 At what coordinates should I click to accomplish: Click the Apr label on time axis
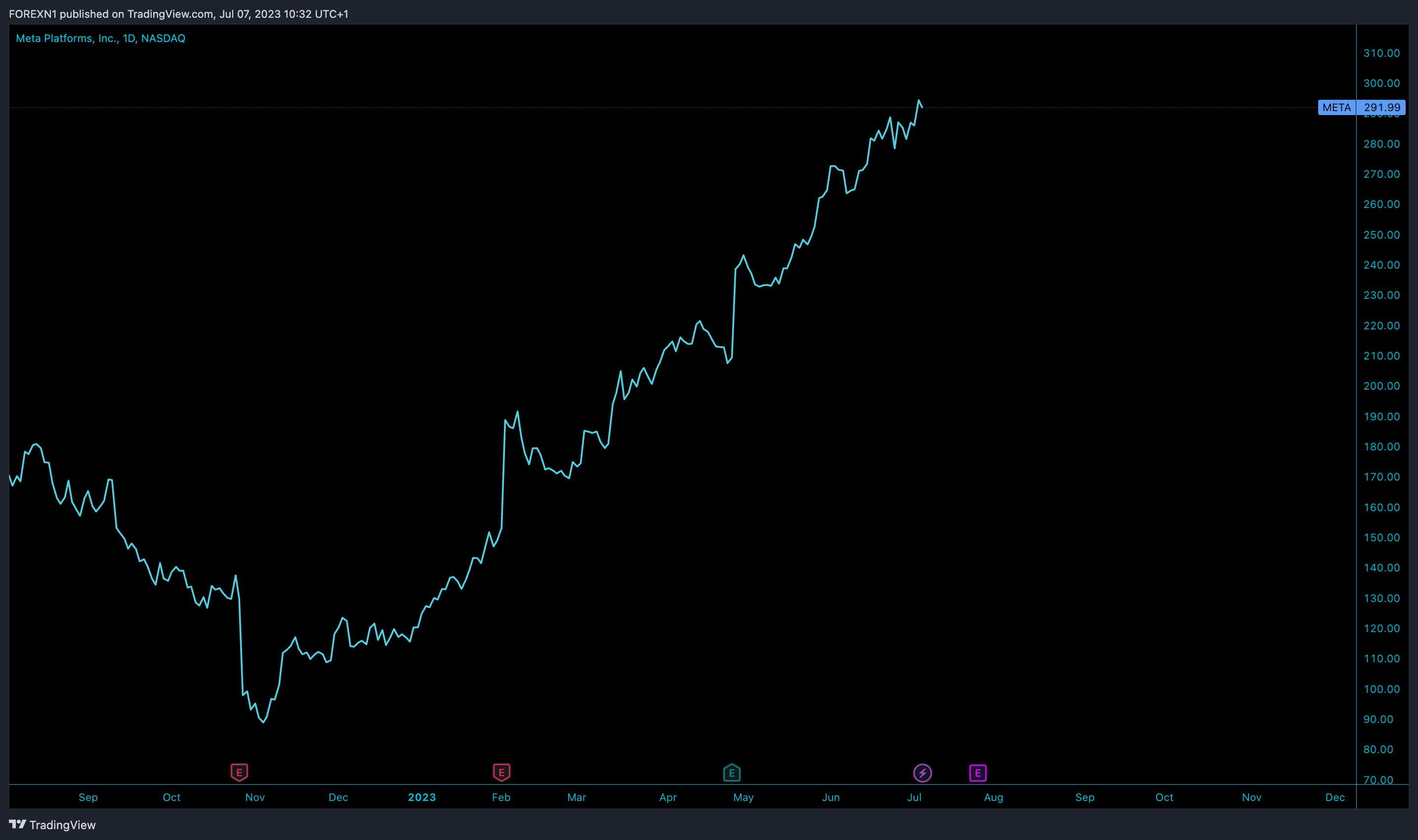(x=668, y=797)
